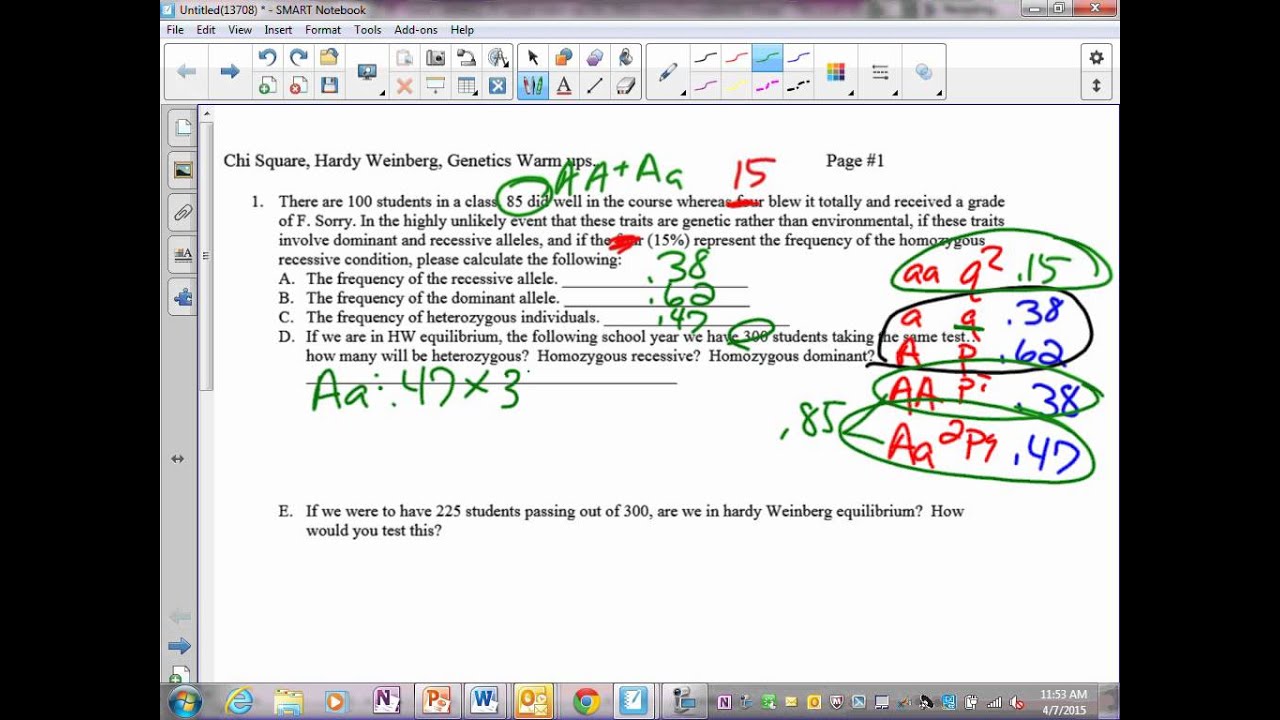The image size is (1280, 720).
Task: Add a new blank page
Action: click(267, 86)
